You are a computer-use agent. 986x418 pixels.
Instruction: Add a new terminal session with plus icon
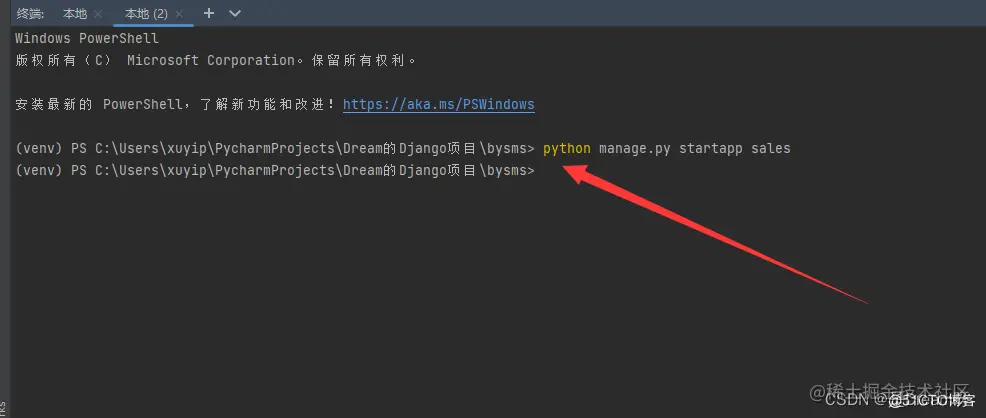(x=209, y=13)
